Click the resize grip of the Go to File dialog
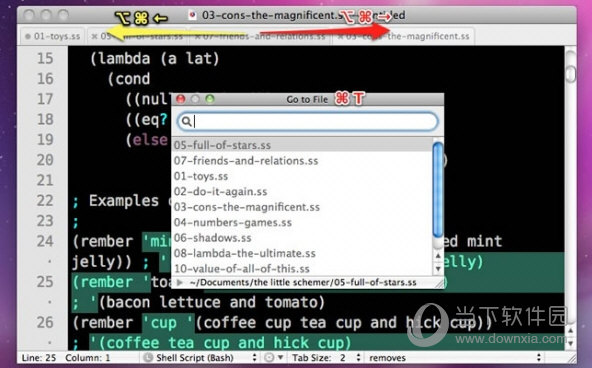592x368 pixels. 439,283
